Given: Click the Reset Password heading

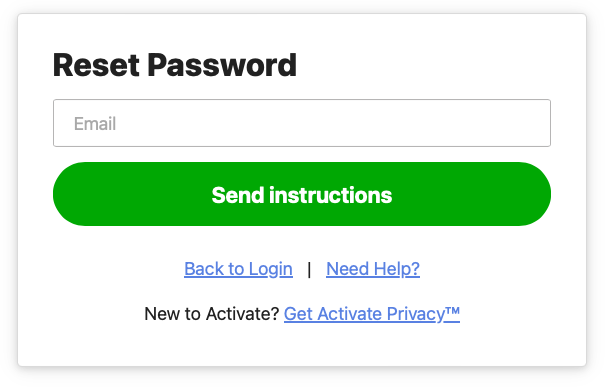Looking at the screenshot, I should point(174,65).
